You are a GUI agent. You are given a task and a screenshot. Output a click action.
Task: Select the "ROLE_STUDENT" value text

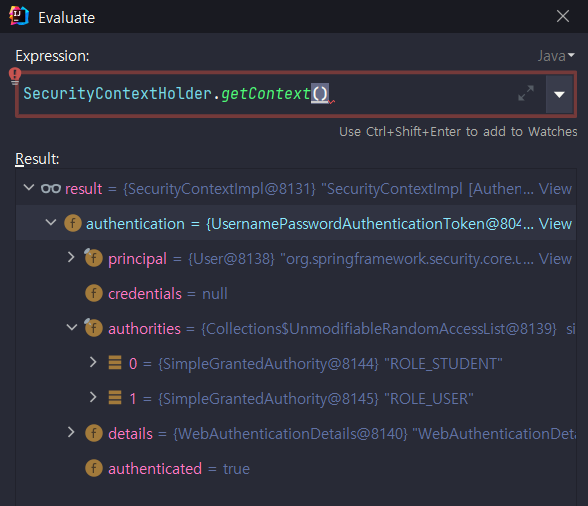[443, 363]
